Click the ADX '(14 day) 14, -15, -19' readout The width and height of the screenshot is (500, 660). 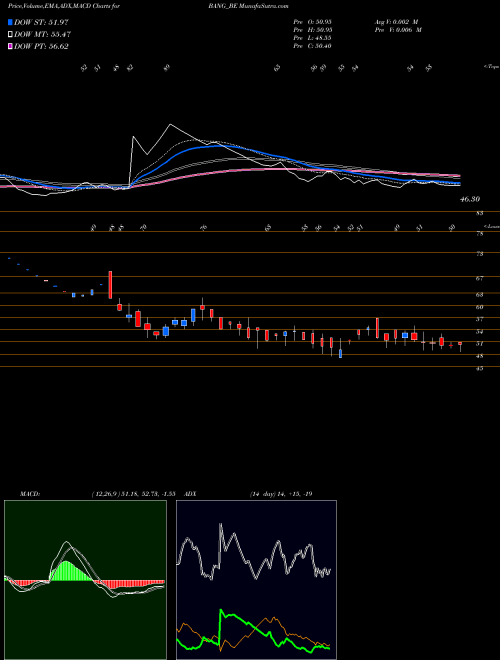(281, 494)
